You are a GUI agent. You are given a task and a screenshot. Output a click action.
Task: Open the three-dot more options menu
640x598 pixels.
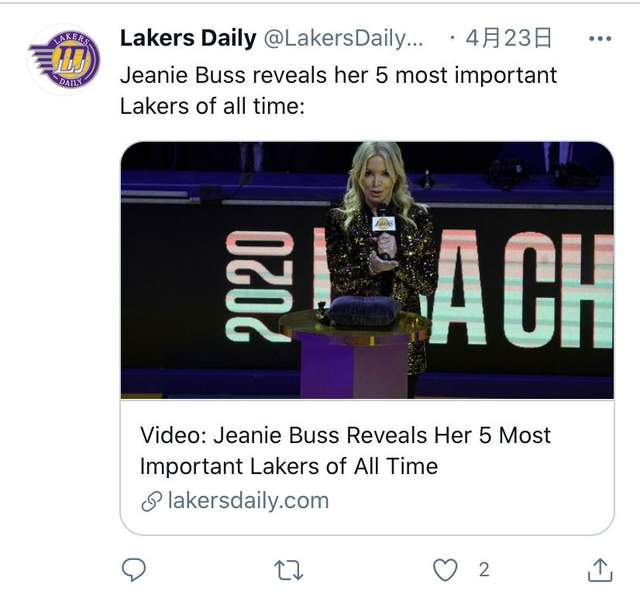pyautogui.click(x=599, y=39)
